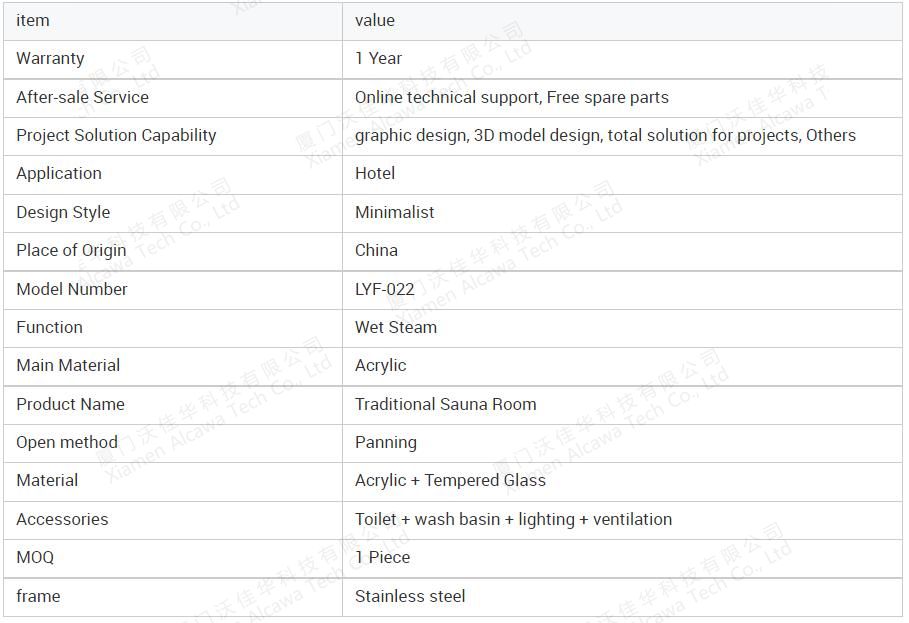The width and height of the screenshot is (909, 623).
Task: Click the '1 Year' warranty value
Action: (378, 59)
